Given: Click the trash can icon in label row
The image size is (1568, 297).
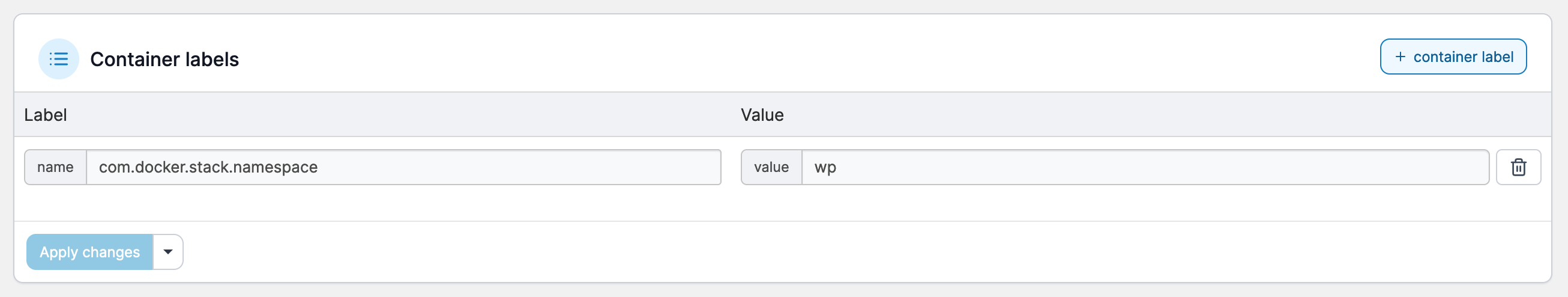Looking at the screenshot, I should click(x=1518, y=167).
